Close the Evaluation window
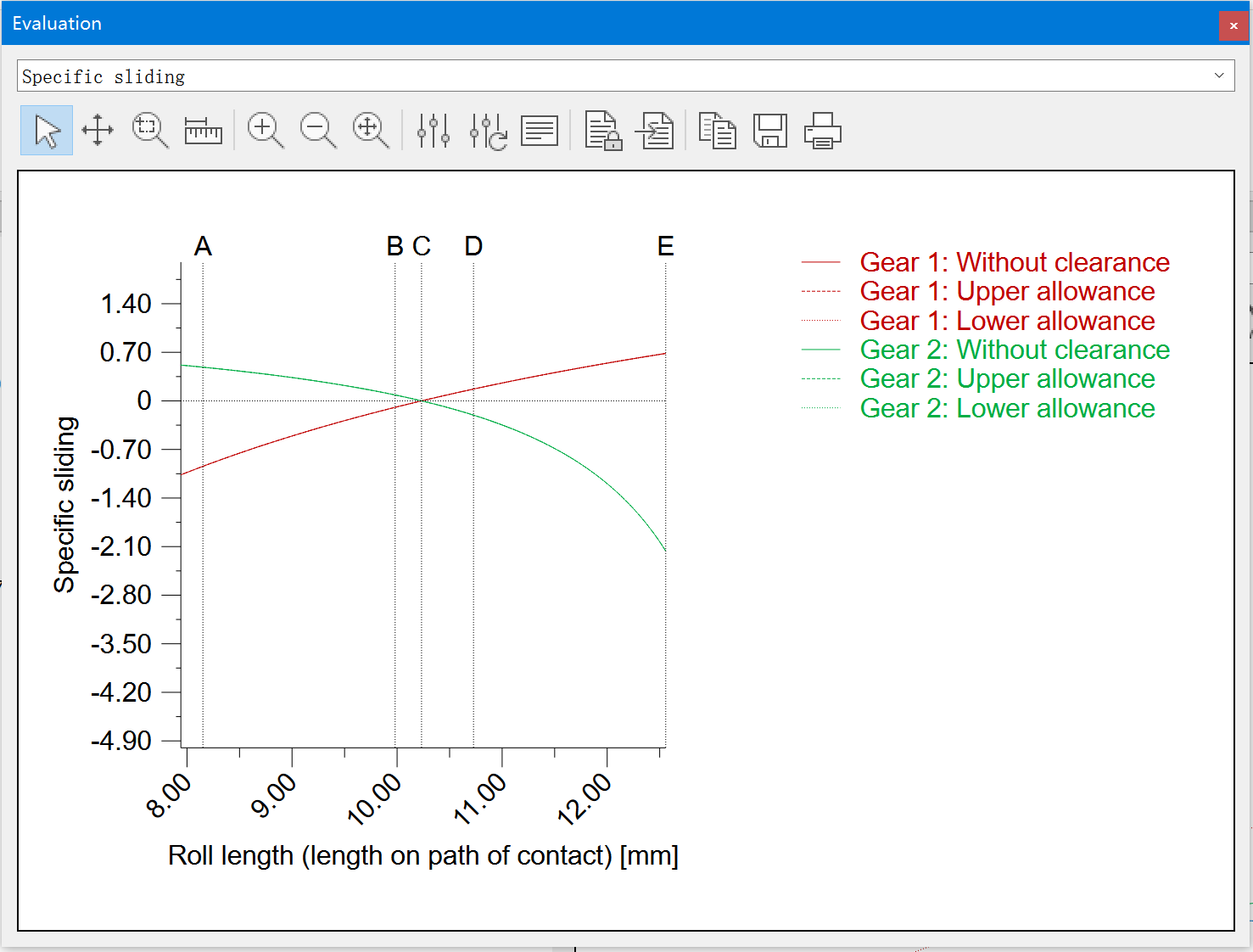 click(x=1233, y=25)
